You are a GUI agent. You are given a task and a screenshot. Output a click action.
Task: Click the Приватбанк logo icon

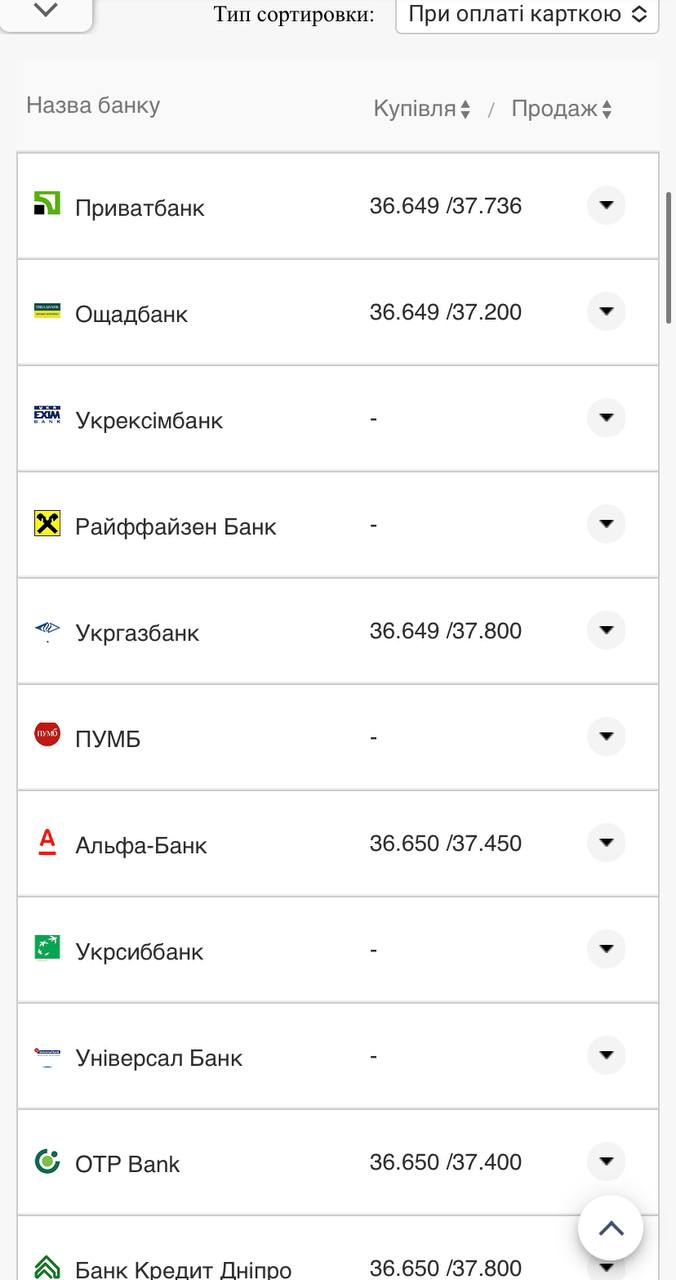point(47,204)
